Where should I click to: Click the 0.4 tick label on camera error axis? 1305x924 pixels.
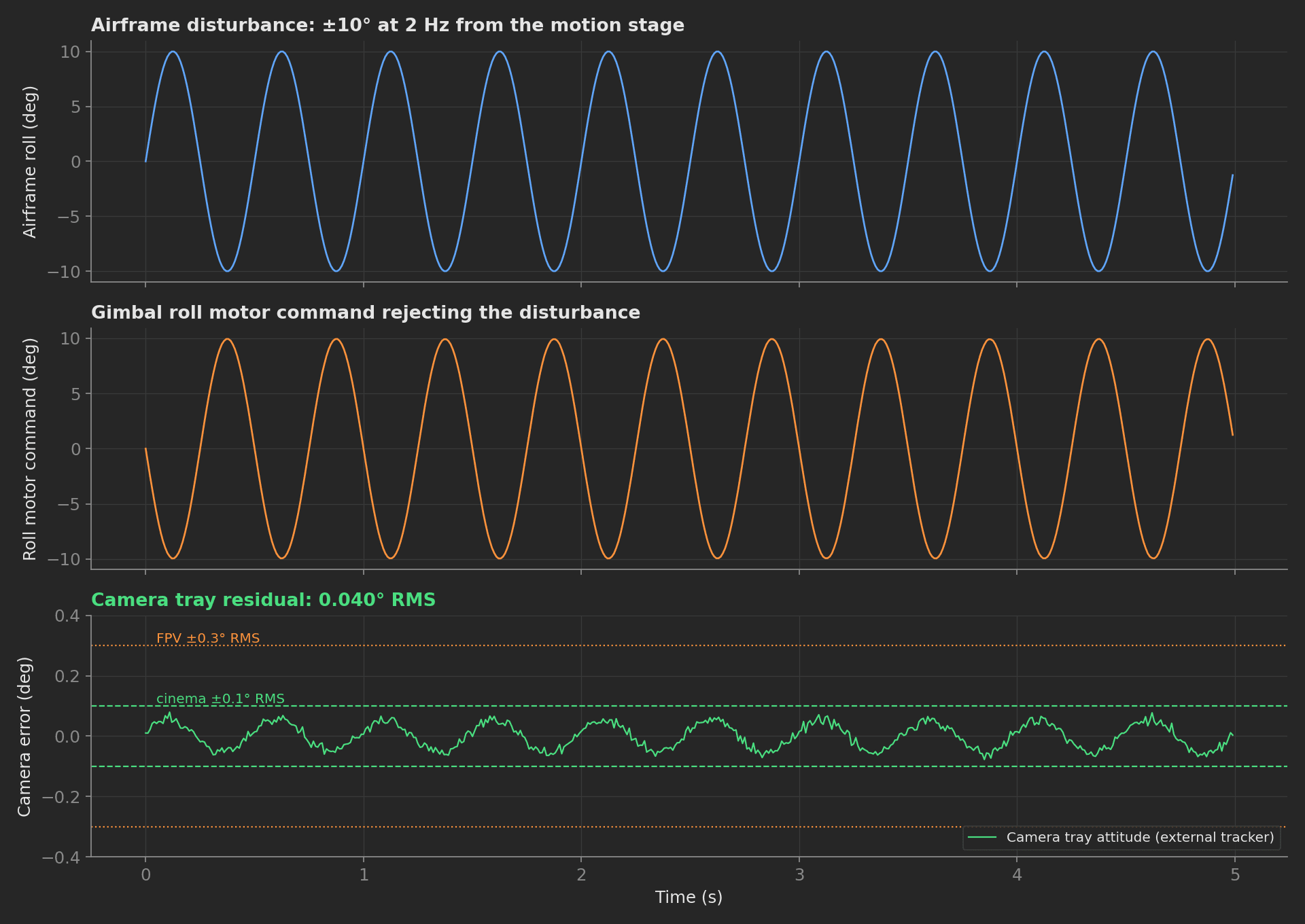click(67, 616)
